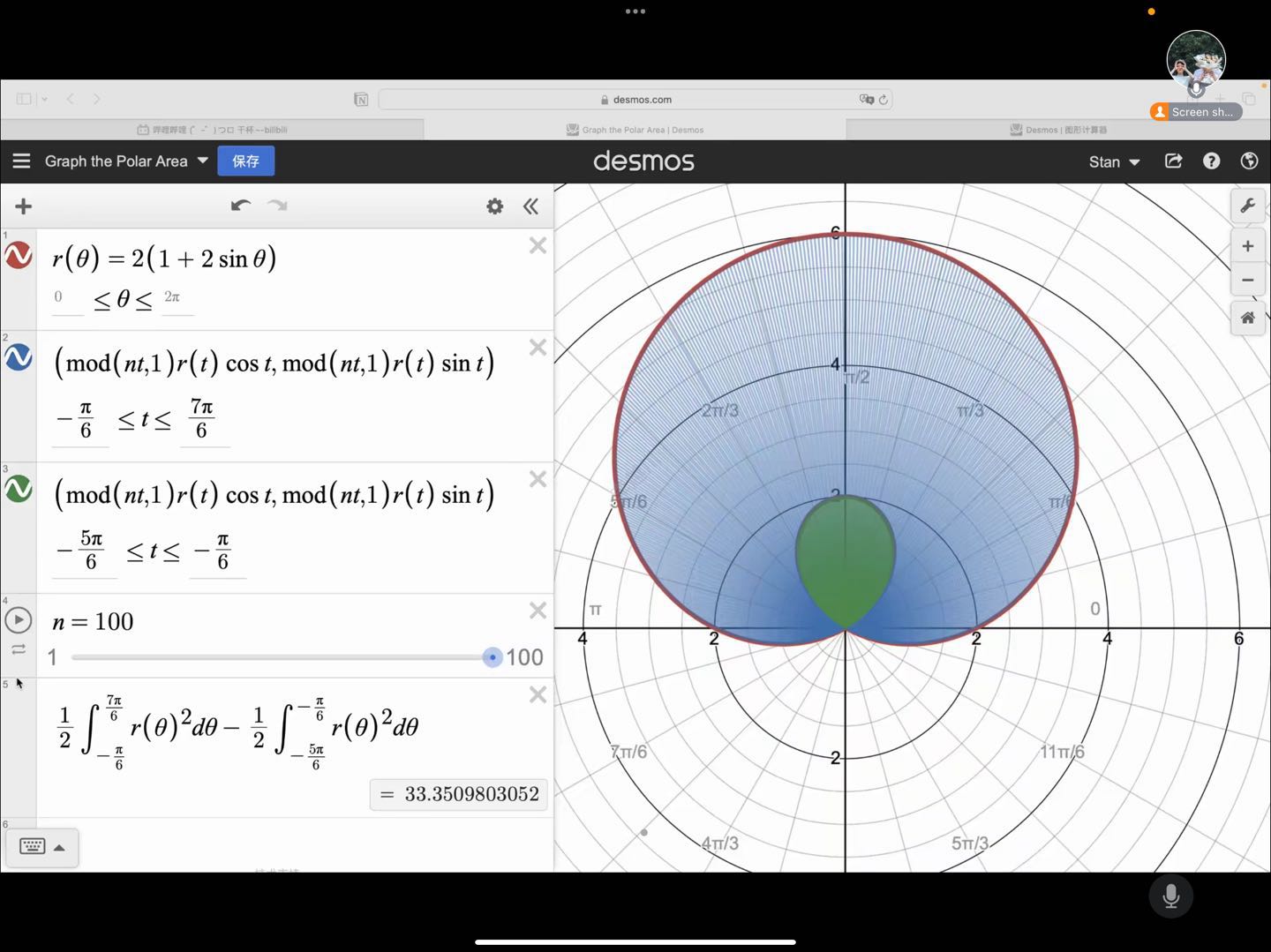Click the integral result 33.3509803052
This screenshot has height=952, width=1271.
[x=459, y=794]
